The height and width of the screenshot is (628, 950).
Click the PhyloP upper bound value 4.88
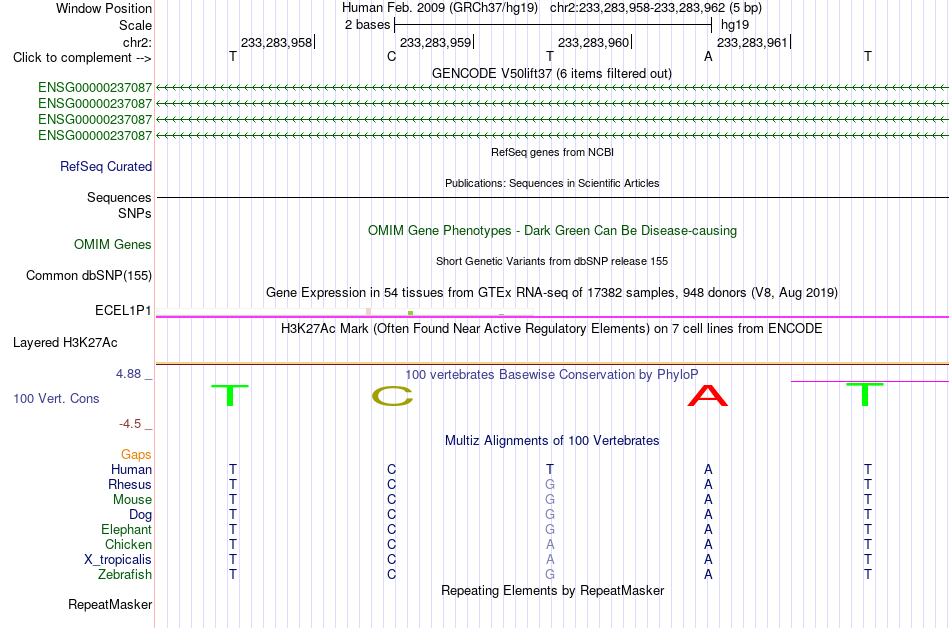pyautogui.click(x=128, y=374)
